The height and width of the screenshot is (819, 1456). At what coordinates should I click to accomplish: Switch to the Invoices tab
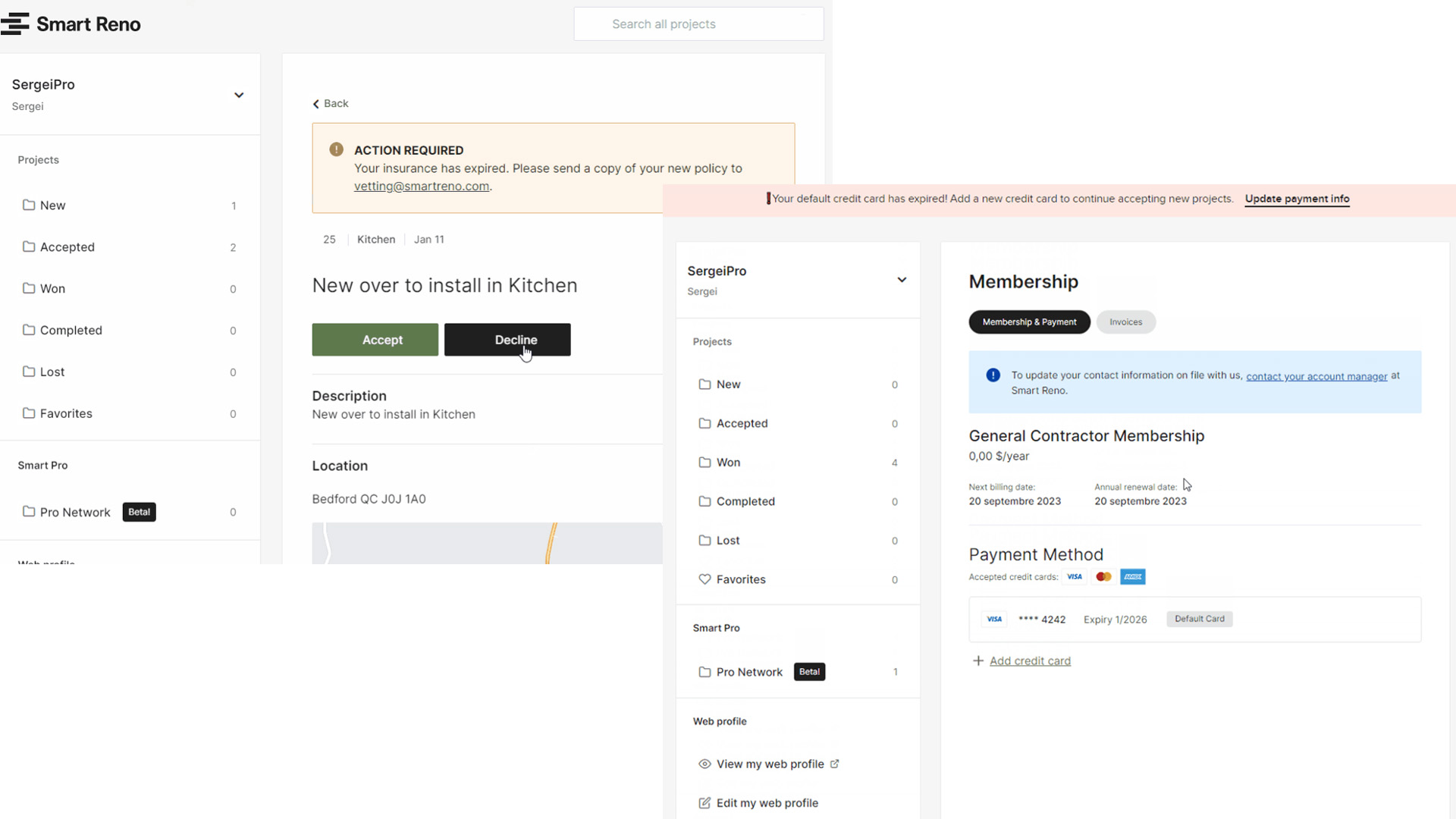click(1125, 322)
